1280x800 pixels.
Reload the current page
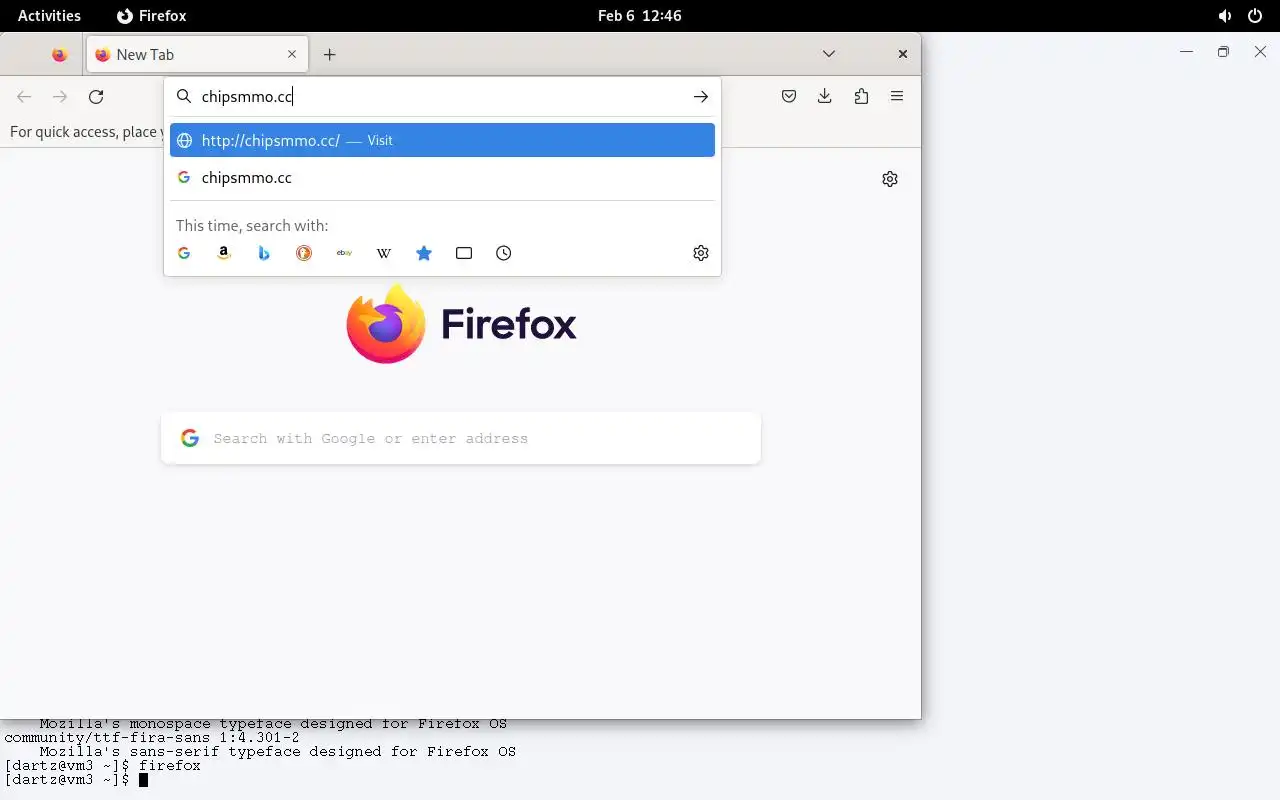tap(96, 97)
